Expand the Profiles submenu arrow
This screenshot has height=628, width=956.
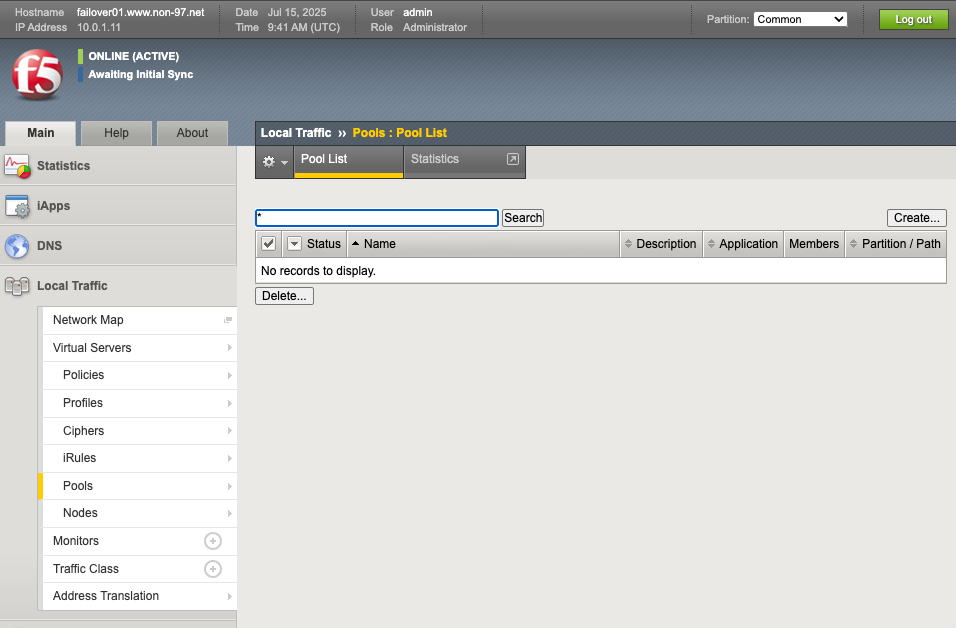tap(229, 403)
